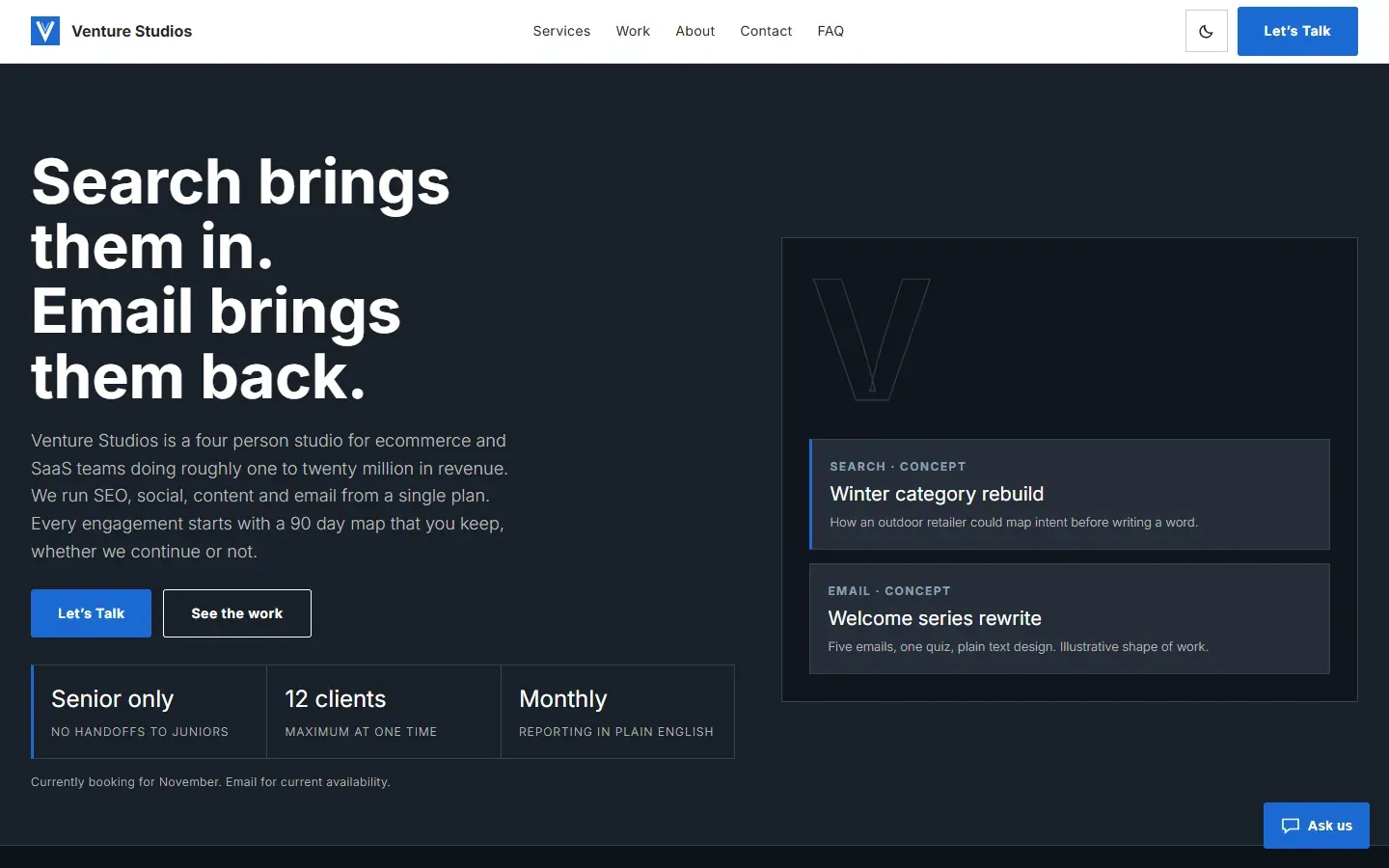Viewport: 1389px width, 868px height.
Task: Go to the Work navigation link
Action: click(633, 31)
